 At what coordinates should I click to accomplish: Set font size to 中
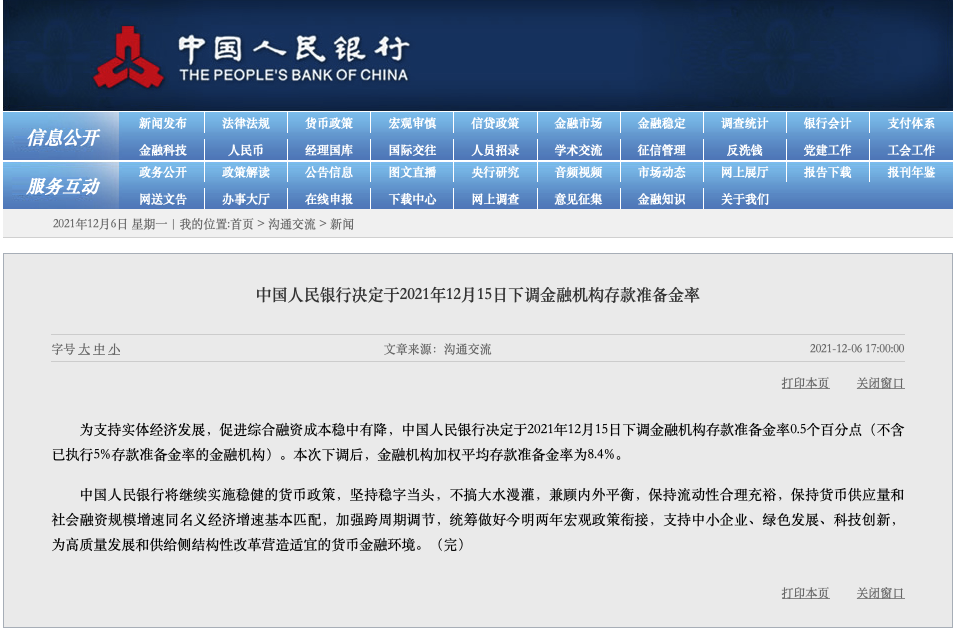[99, 349]
